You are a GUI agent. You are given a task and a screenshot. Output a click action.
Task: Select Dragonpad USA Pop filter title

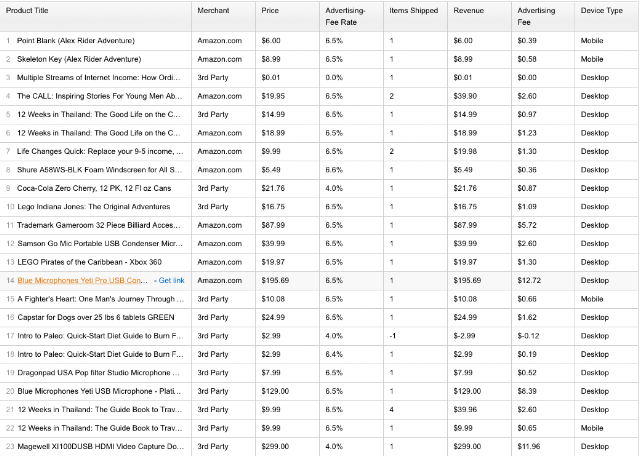98,373
